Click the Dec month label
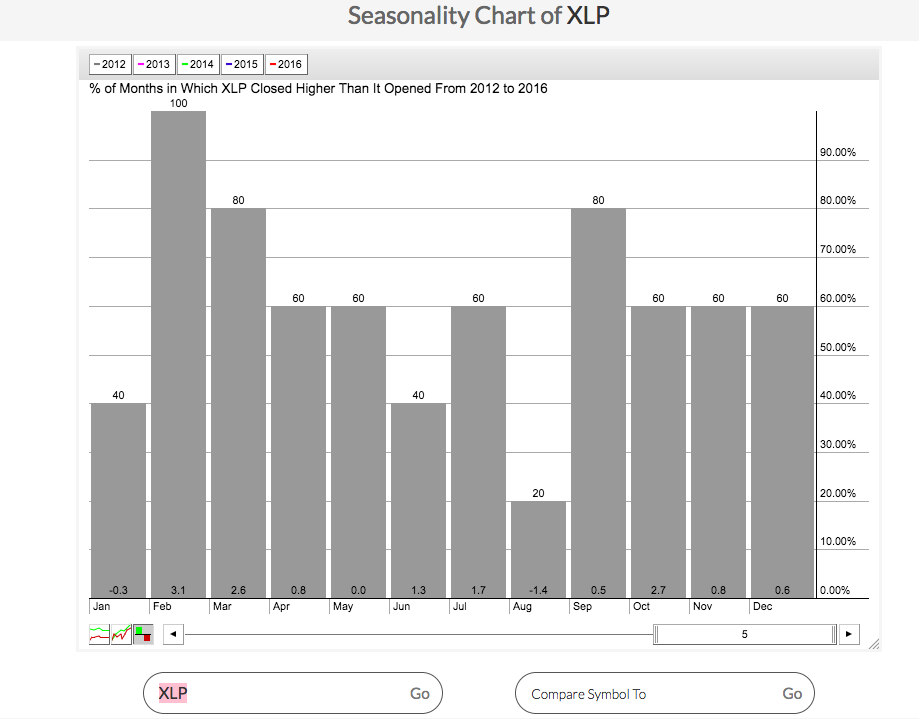The image size is (919, 719). coord(763,606)
